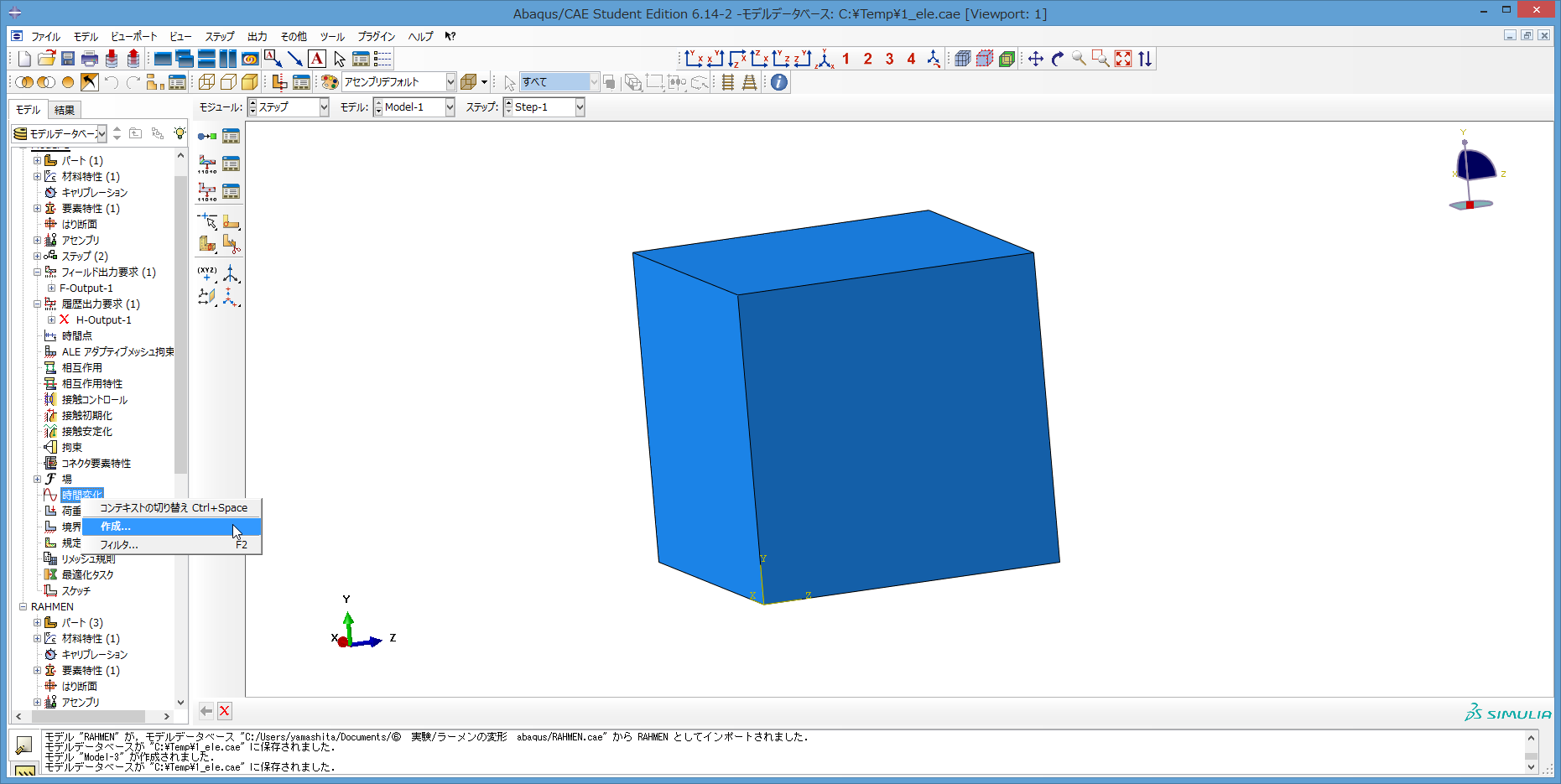Expand the ステップ (2) tree node
Viewport: 1561px width, 784px height.
coord(37,256)
